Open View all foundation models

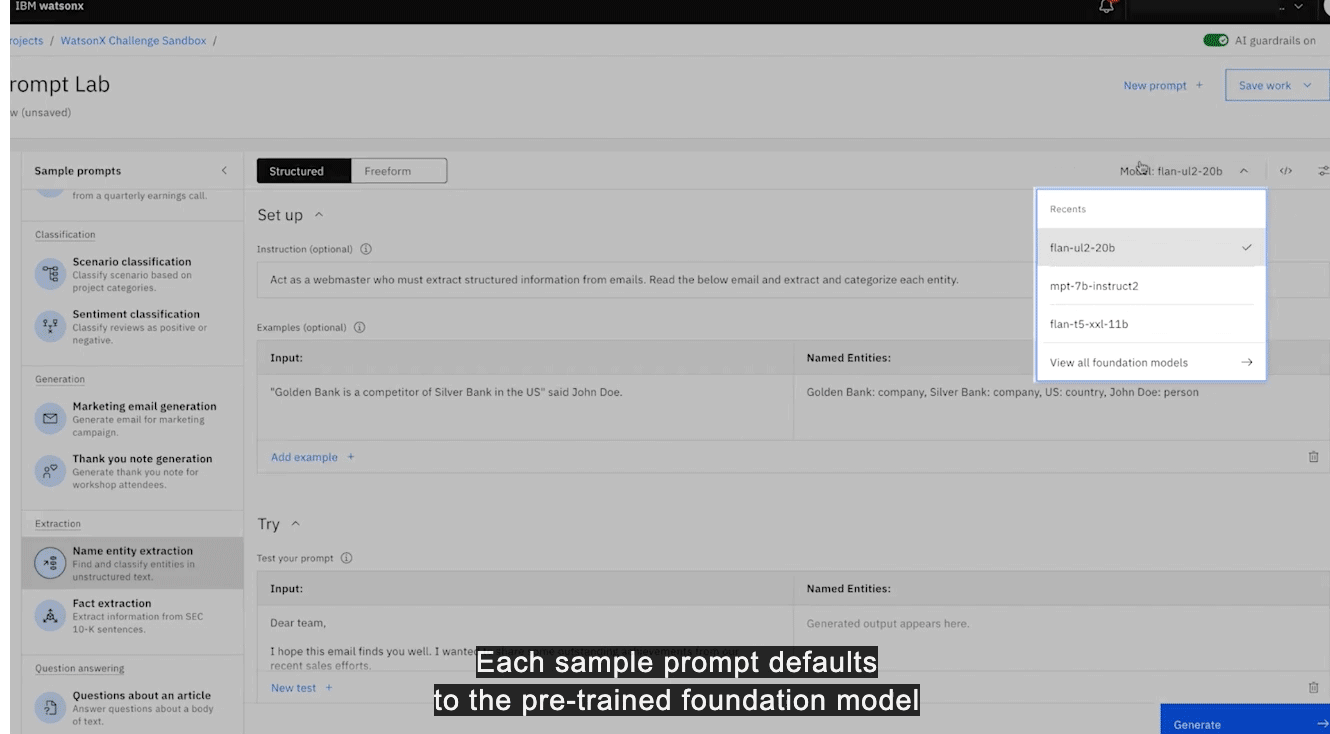point(1151,363)
